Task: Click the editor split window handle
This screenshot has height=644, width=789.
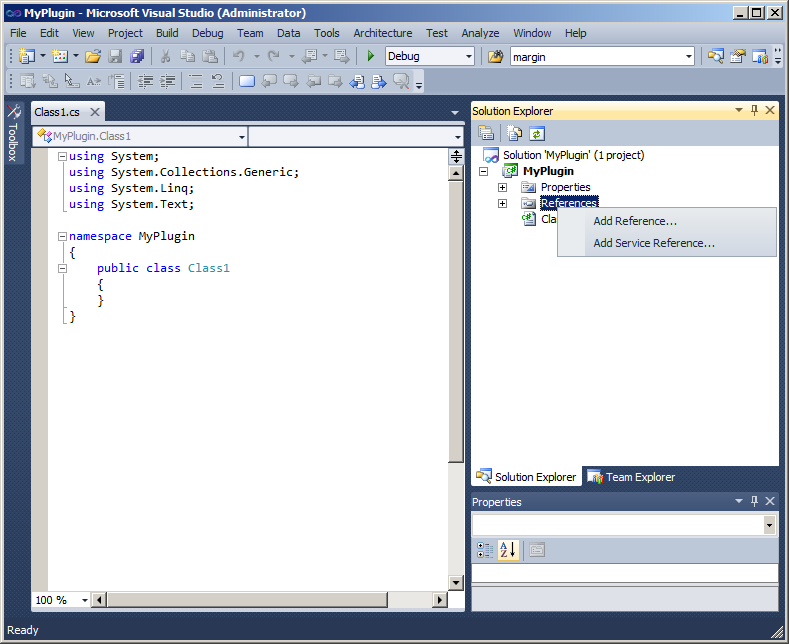Action: tap(456, 156)
